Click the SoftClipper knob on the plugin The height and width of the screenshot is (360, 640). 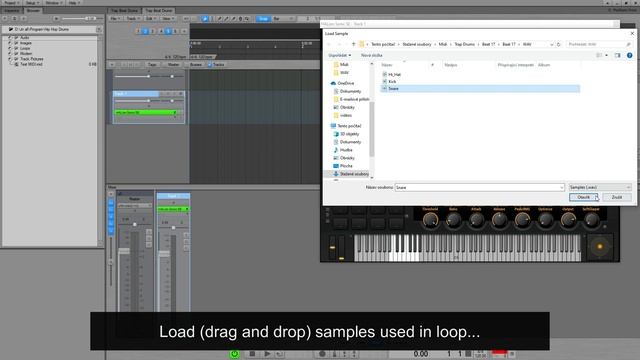591,220
